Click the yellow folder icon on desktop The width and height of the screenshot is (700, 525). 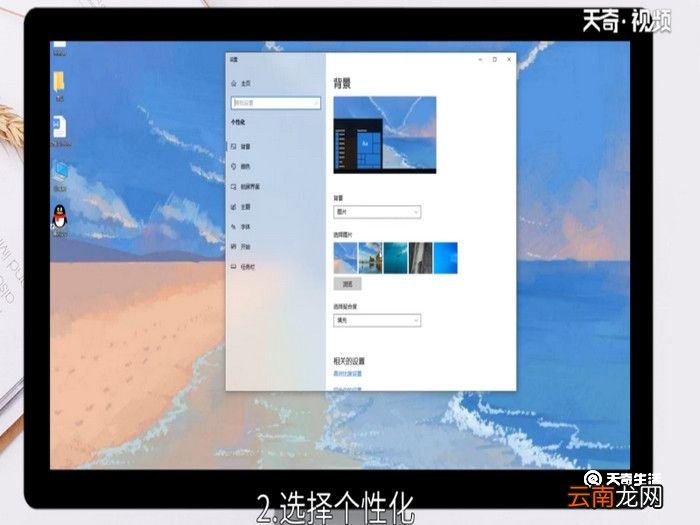59,82
